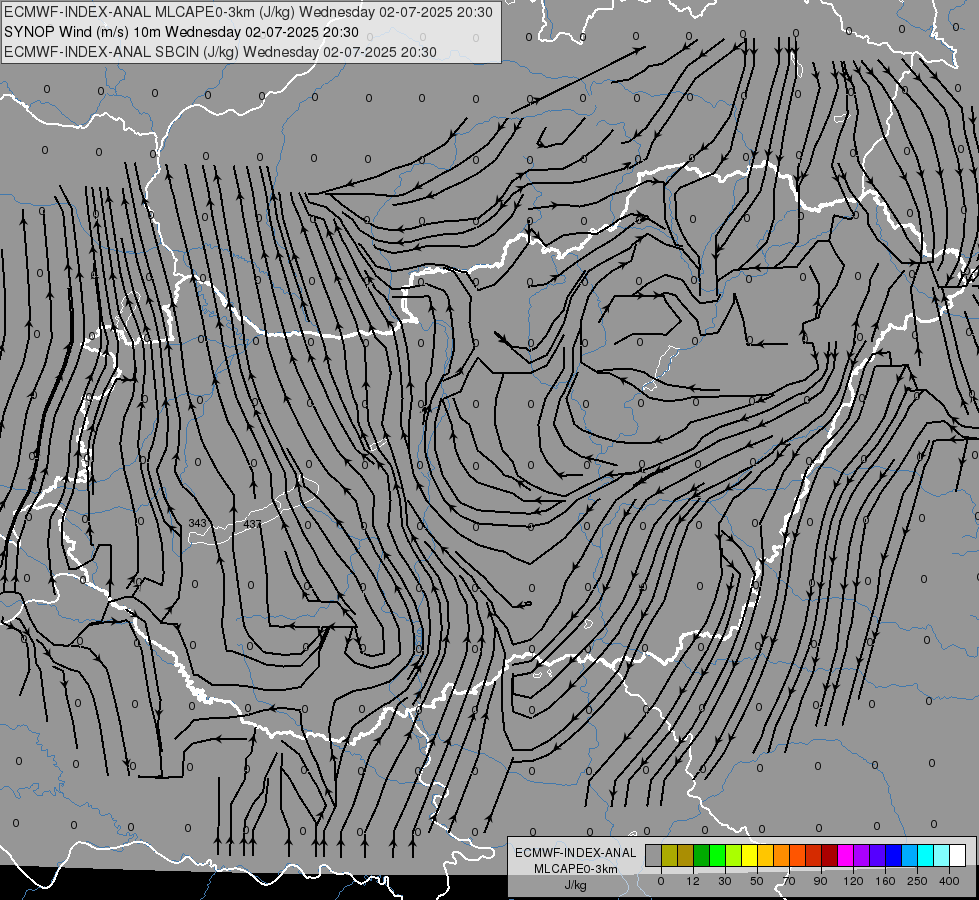The height and width of the screenshot is (900, 979).
Task: Click the '30' tick label in the legend
Action: click(725, 881)
